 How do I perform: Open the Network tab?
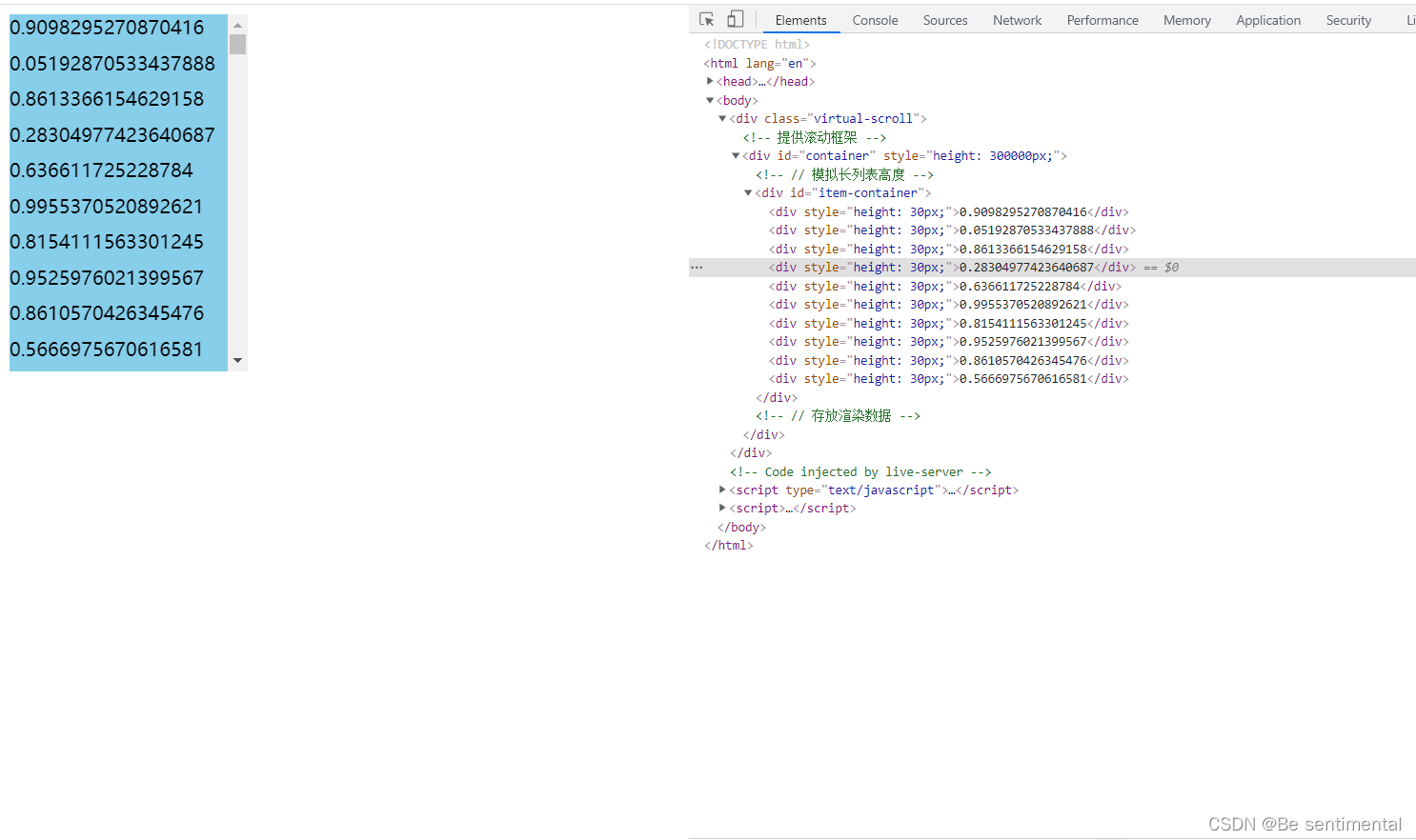click(1017, 20)
